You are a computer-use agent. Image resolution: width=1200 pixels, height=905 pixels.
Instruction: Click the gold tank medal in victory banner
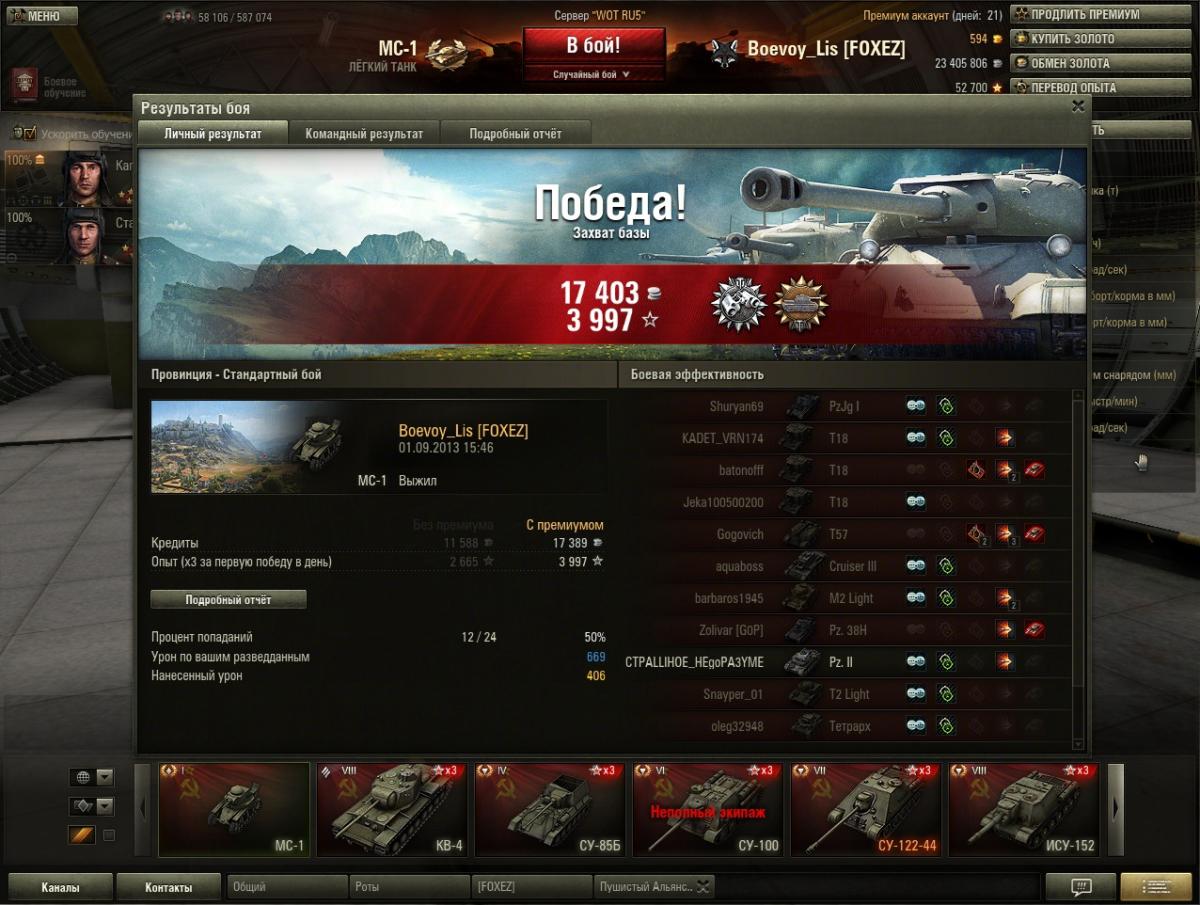801,305
